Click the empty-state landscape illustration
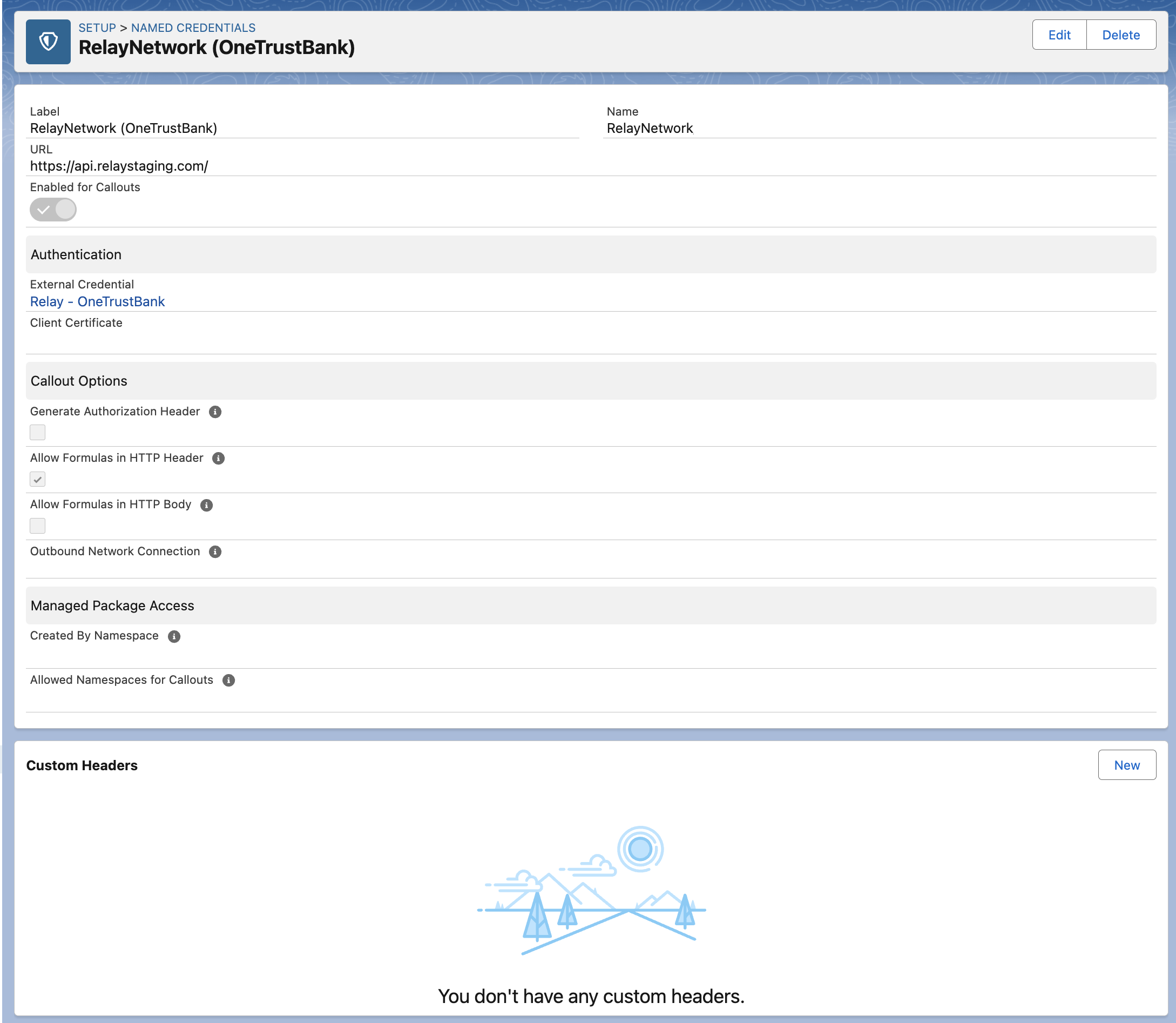 tap(591, 891)
